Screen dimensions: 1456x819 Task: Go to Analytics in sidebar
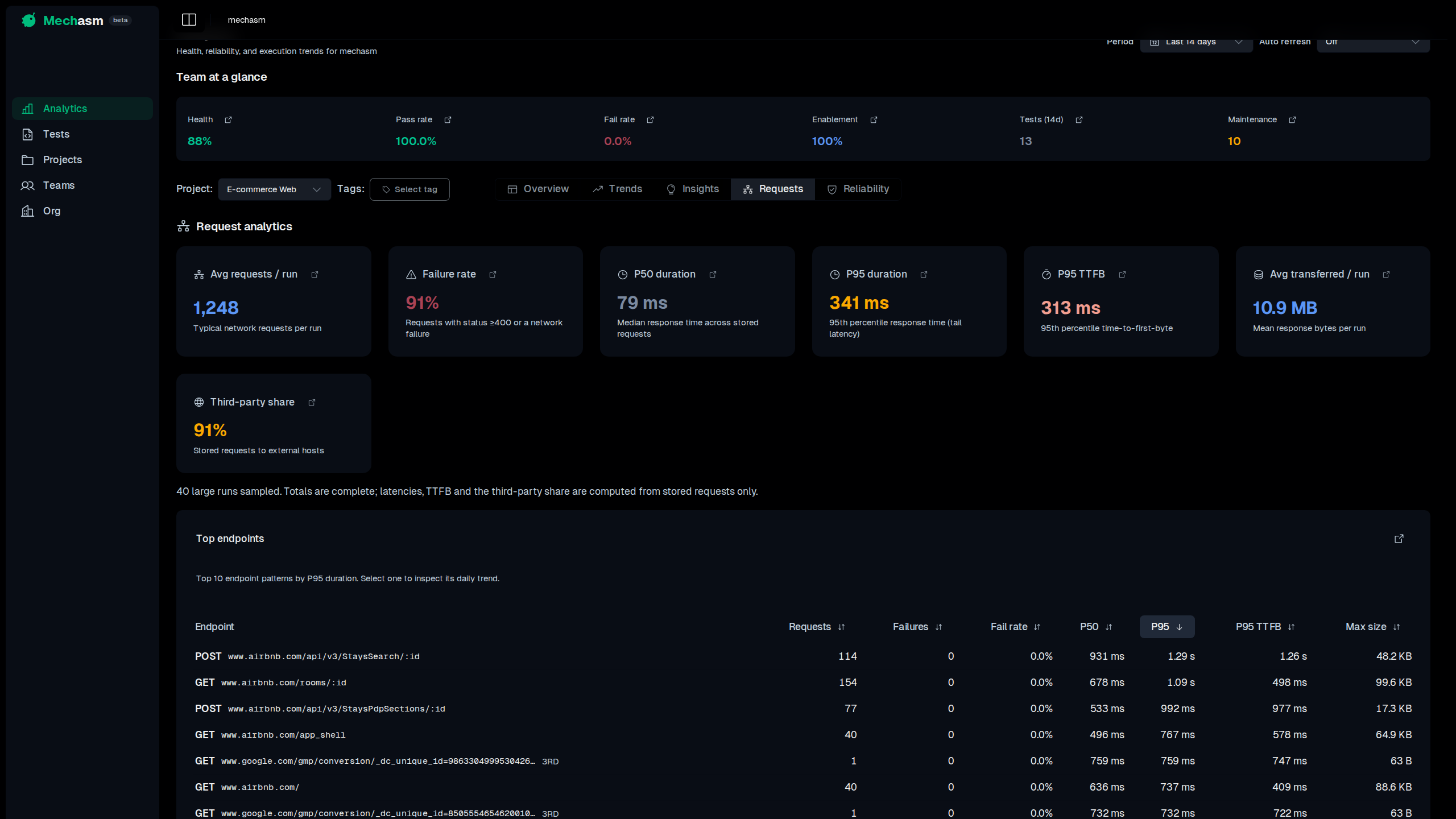(x=82, y=109)
